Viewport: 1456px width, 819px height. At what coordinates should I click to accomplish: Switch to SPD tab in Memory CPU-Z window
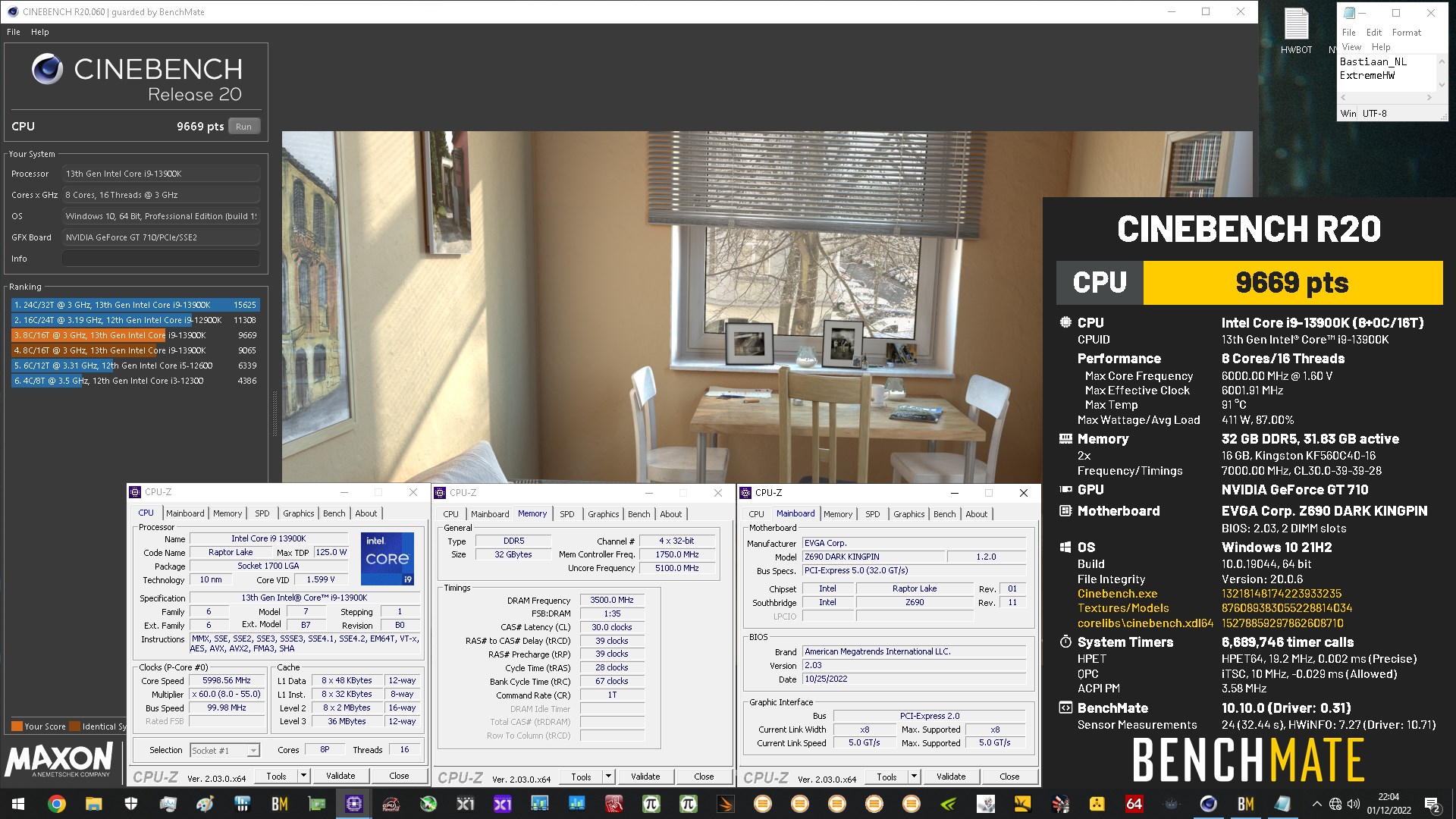point(567,514)
